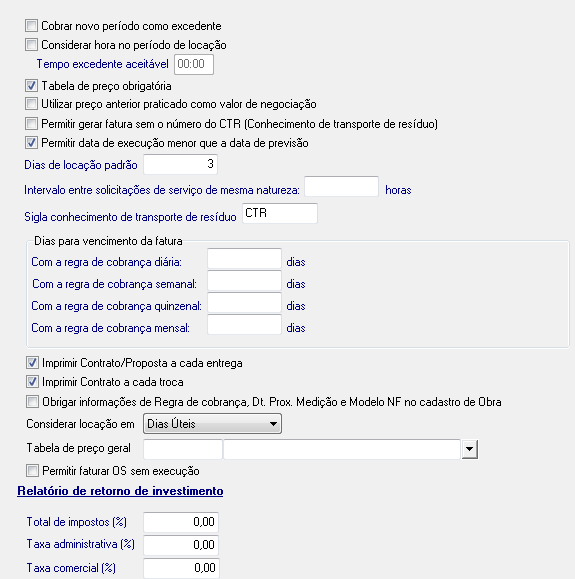575x579 pixels.
Task: Expand the Tabela de preço geral dropdown arrow
Action: pos(470,449)
